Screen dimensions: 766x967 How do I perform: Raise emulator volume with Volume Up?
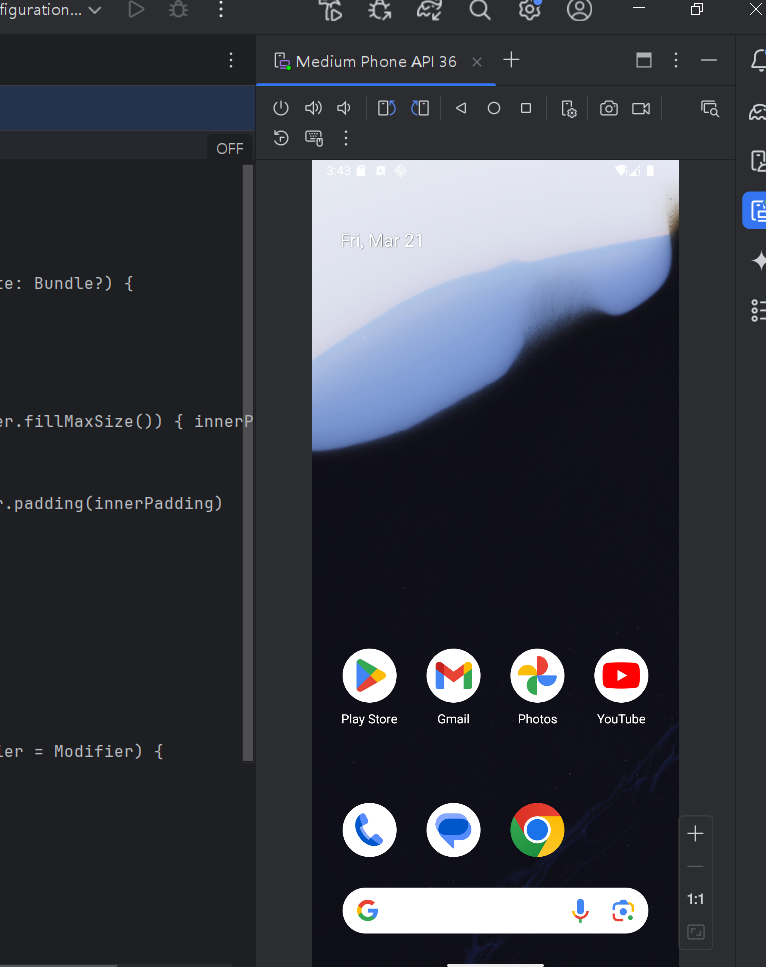coord(313,109)
